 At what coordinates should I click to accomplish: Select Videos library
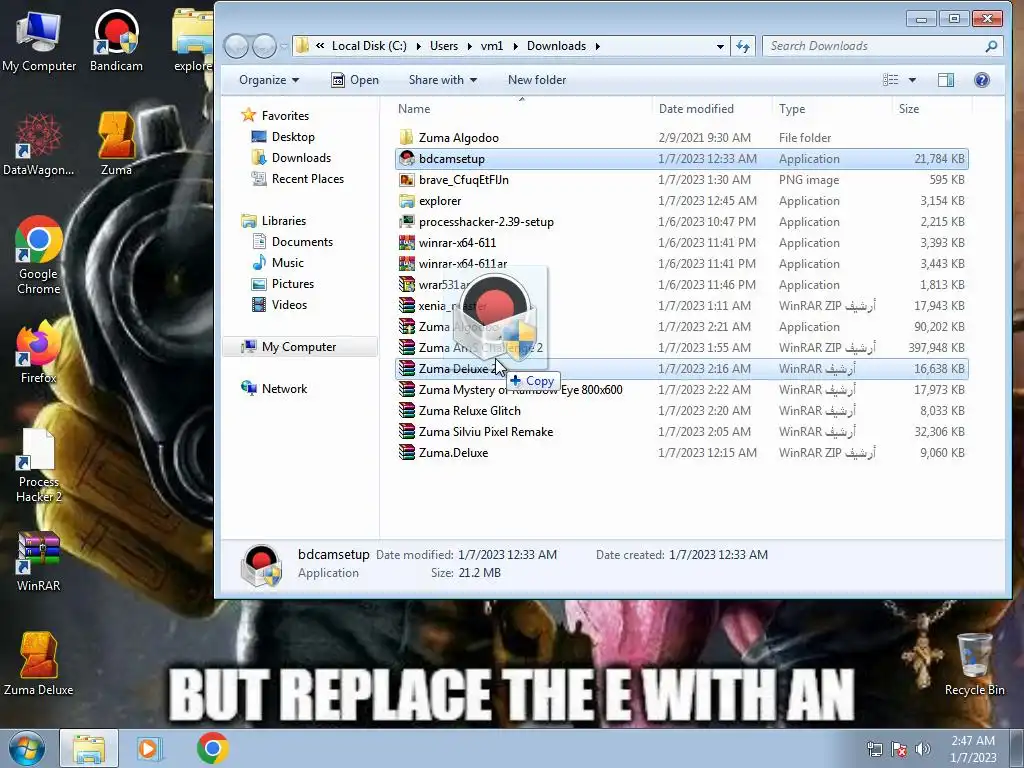coord(280,304)
